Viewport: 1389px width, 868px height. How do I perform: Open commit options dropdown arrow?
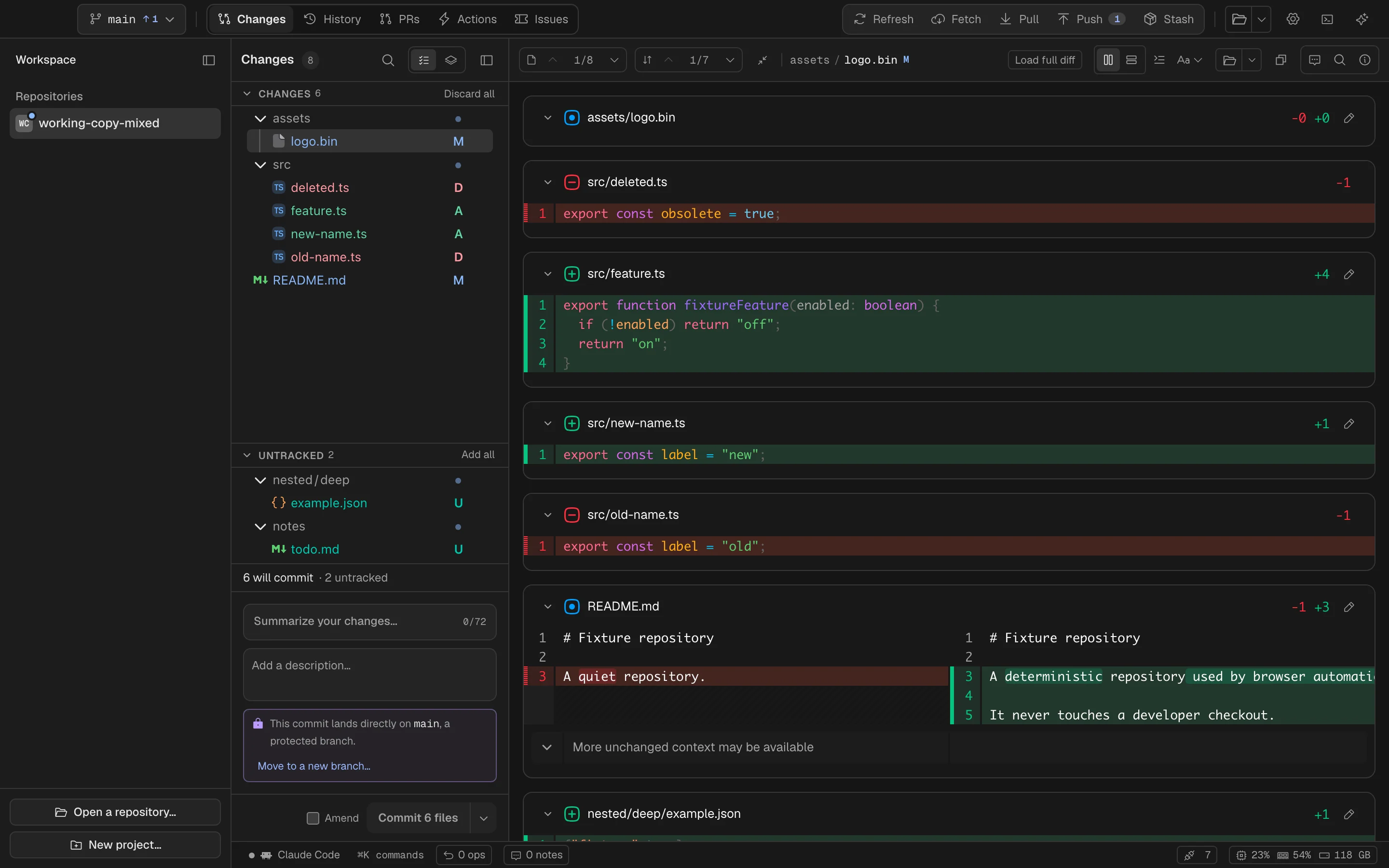point(483,818)
